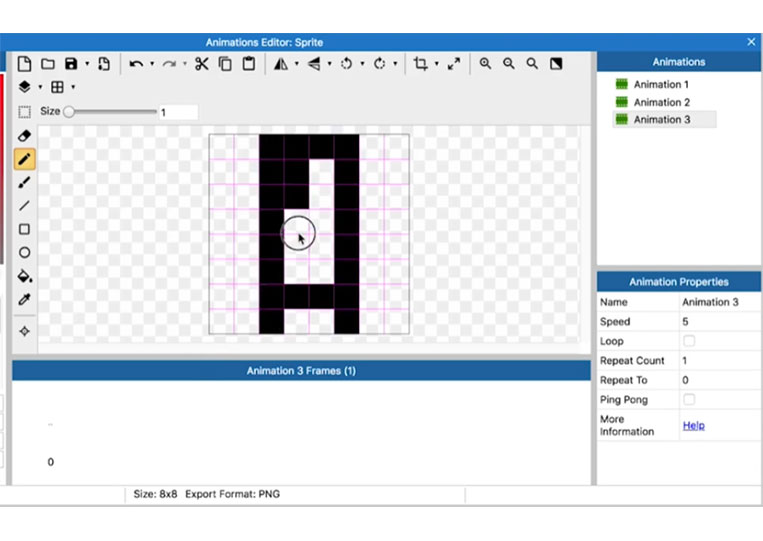
Task: Select Animation 3 in the list
Action: click(x=664, y=119)
